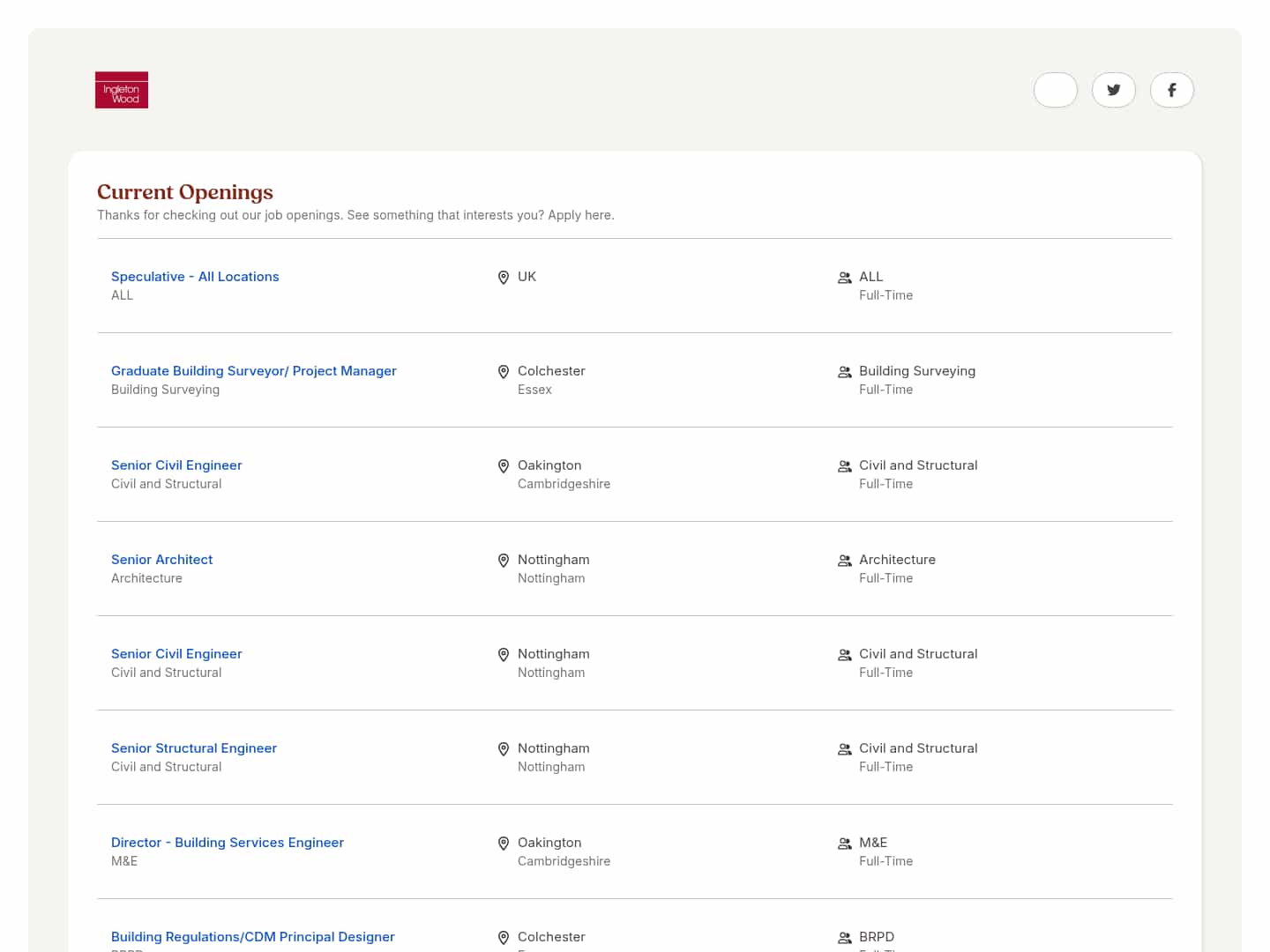Click the Current Openings heading
Viewport: 1270px width, 952px height.
point(184,192)
